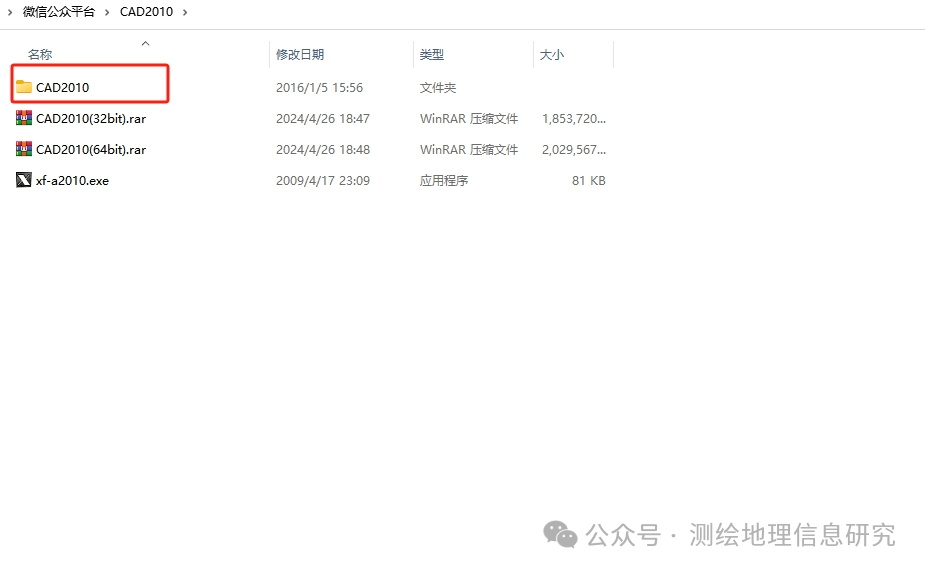Click the 应用程序 type cell

tap(444, 180)
